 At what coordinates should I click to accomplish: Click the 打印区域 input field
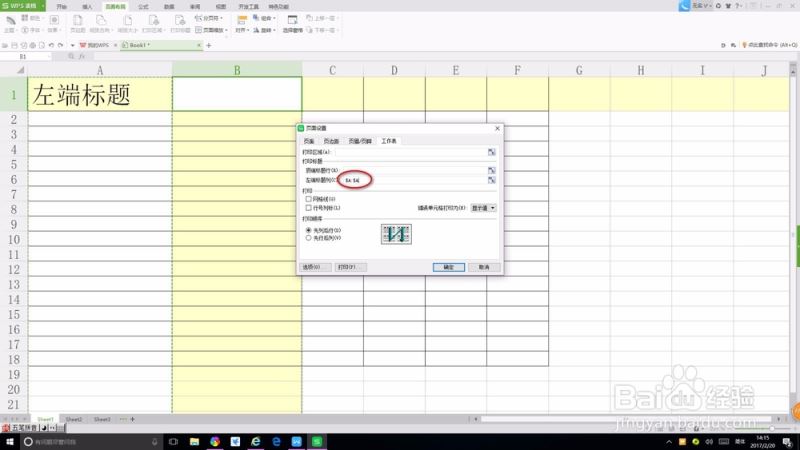click(410, 152)
